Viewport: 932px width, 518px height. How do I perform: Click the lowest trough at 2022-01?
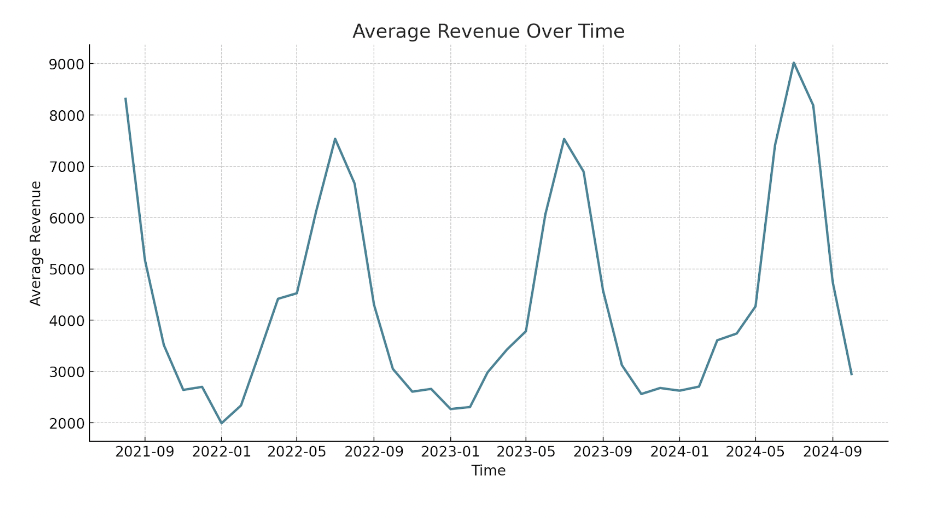221,423
